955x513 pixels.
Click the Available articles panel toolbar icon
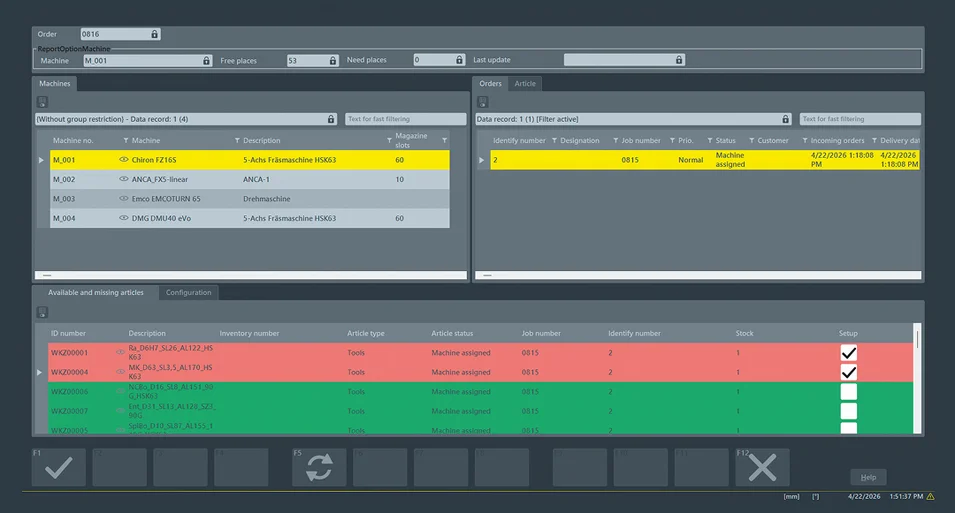click(x=42, y=312)
